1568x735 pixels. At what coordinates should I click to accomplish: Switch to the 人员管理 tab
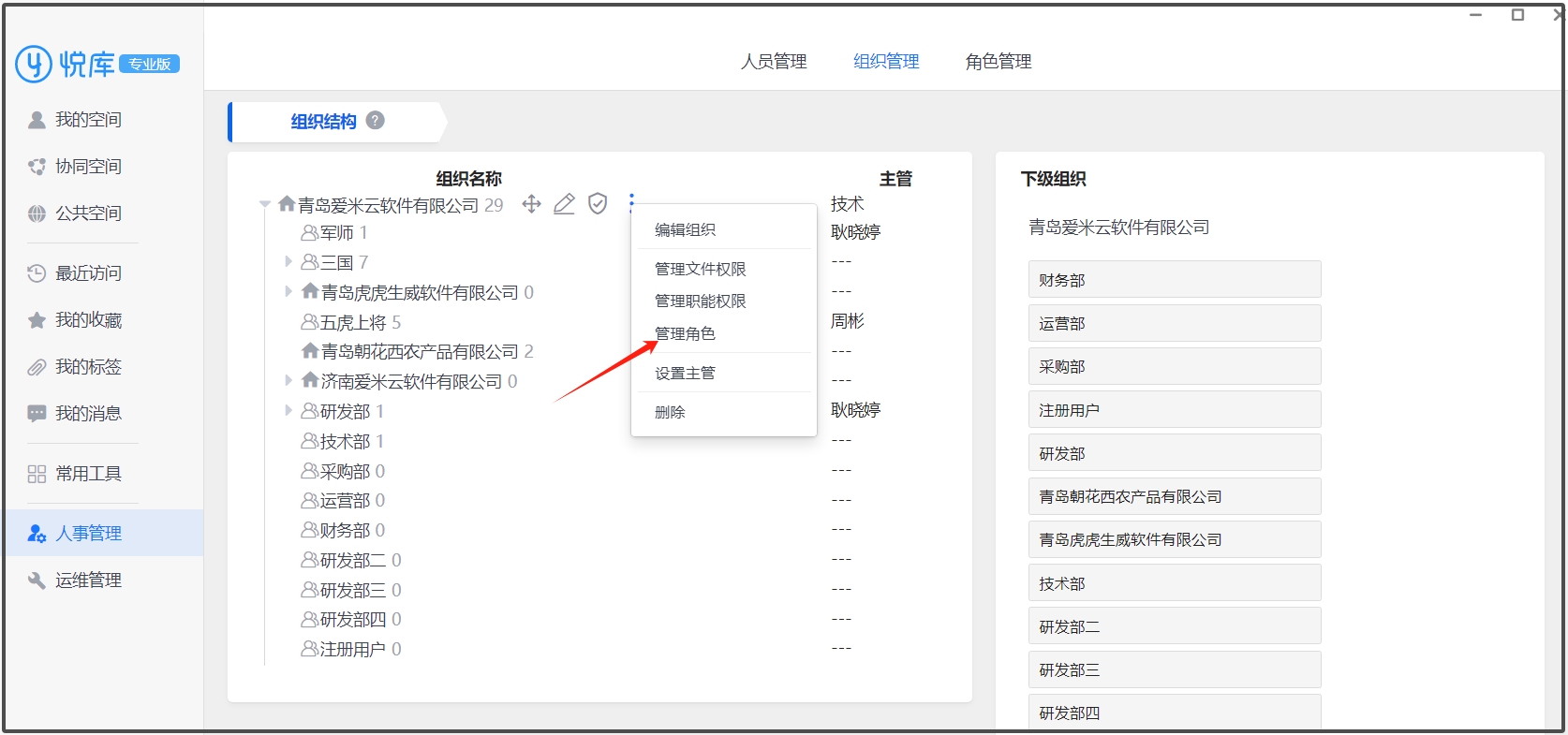pyautogui.click(x=774, y=62)
